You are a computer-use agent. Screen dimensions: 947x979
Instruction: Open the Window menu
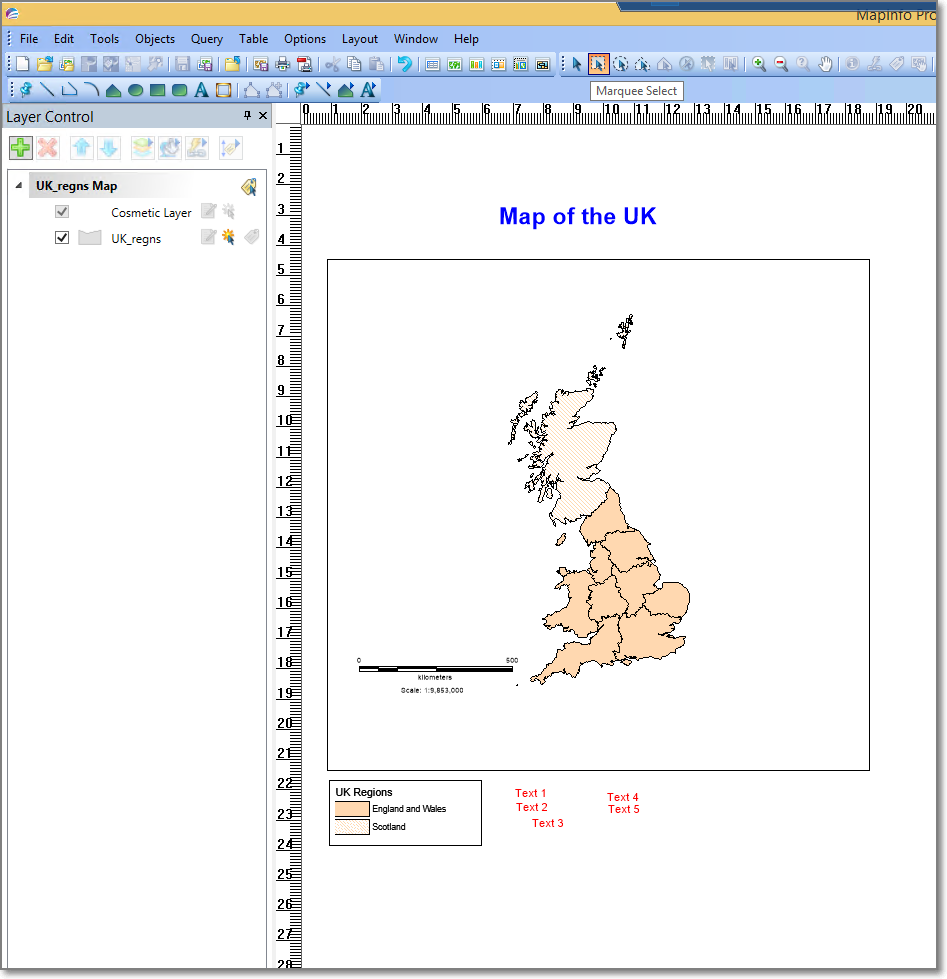pyautogui.click(x=416, y=39)
